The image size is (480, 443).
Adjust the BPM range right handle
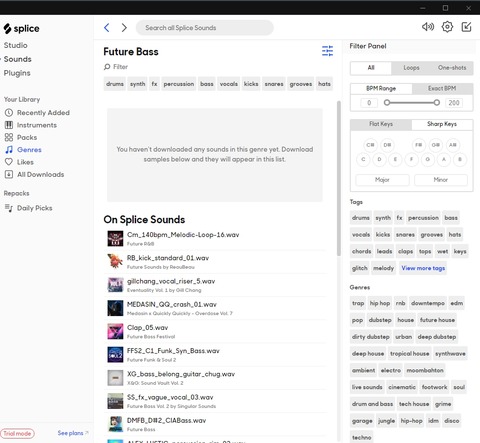(x=437, y=103)
